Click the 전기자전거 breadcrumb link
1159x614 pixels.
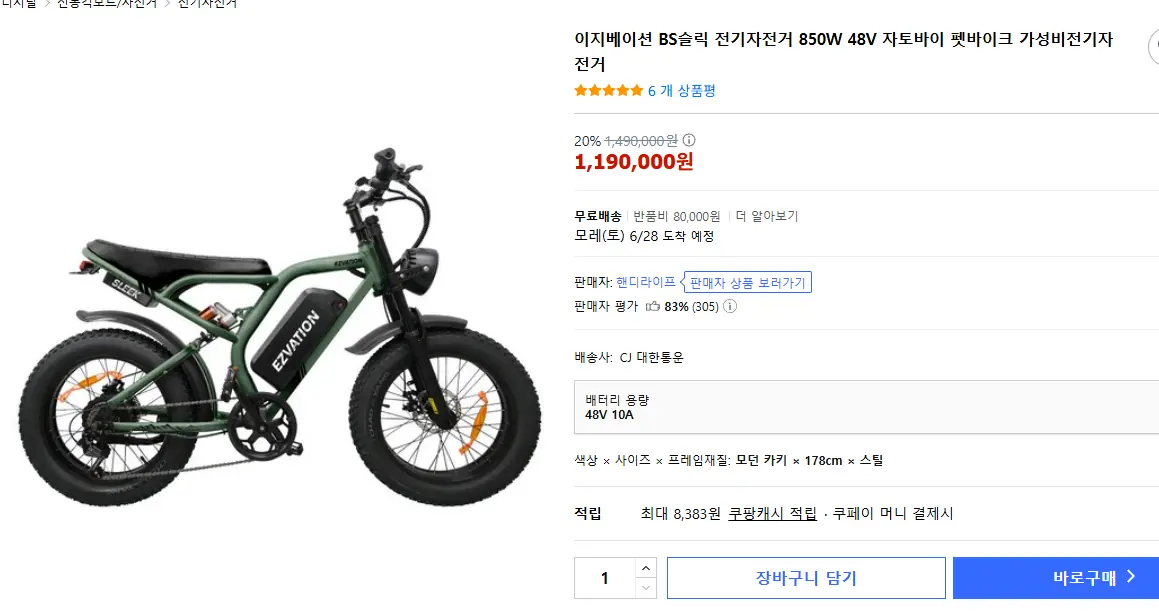pos(206,4)
